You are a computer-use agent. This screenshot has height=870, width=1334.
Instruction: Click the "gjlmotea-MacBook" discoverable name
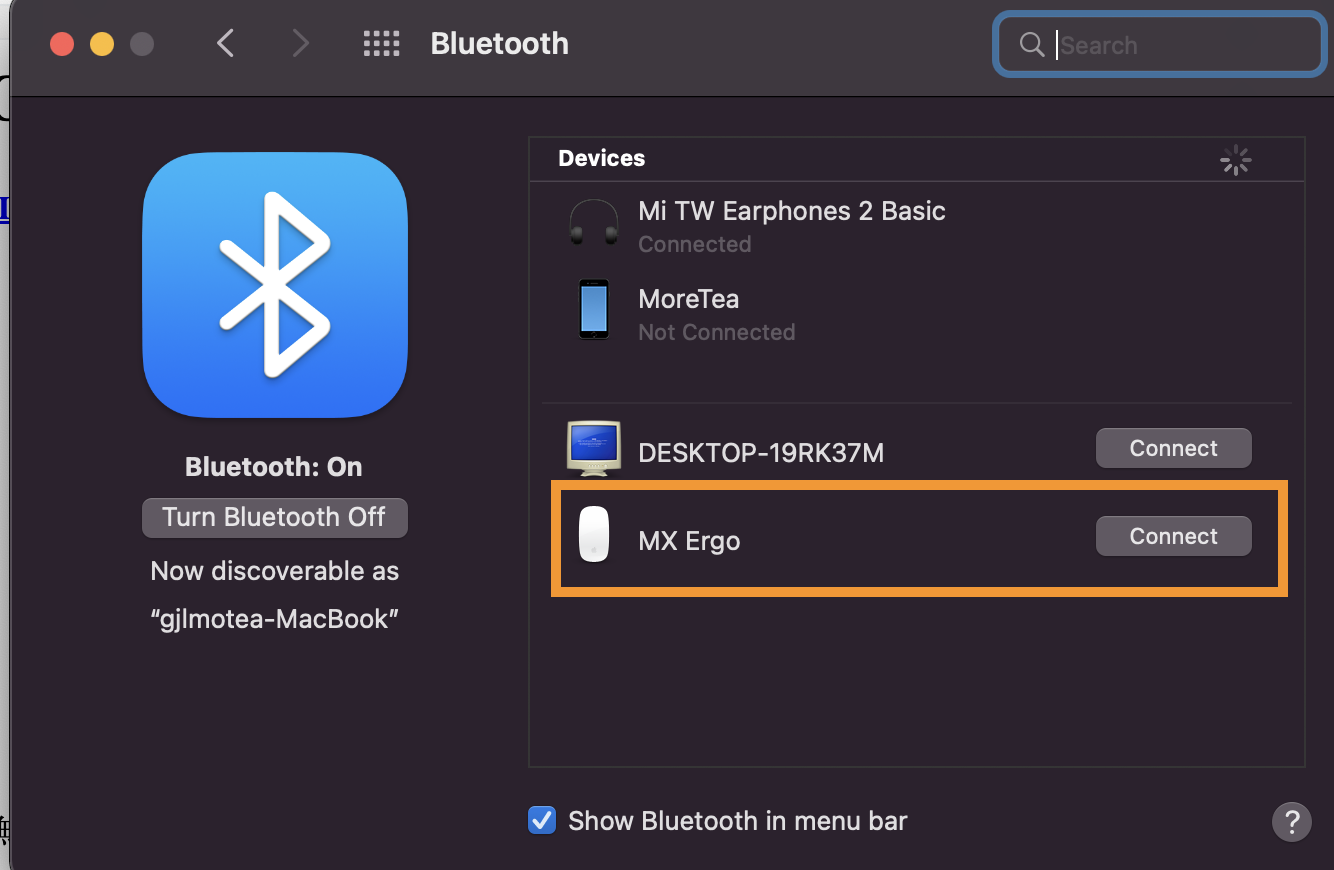(x=275, y=619)
